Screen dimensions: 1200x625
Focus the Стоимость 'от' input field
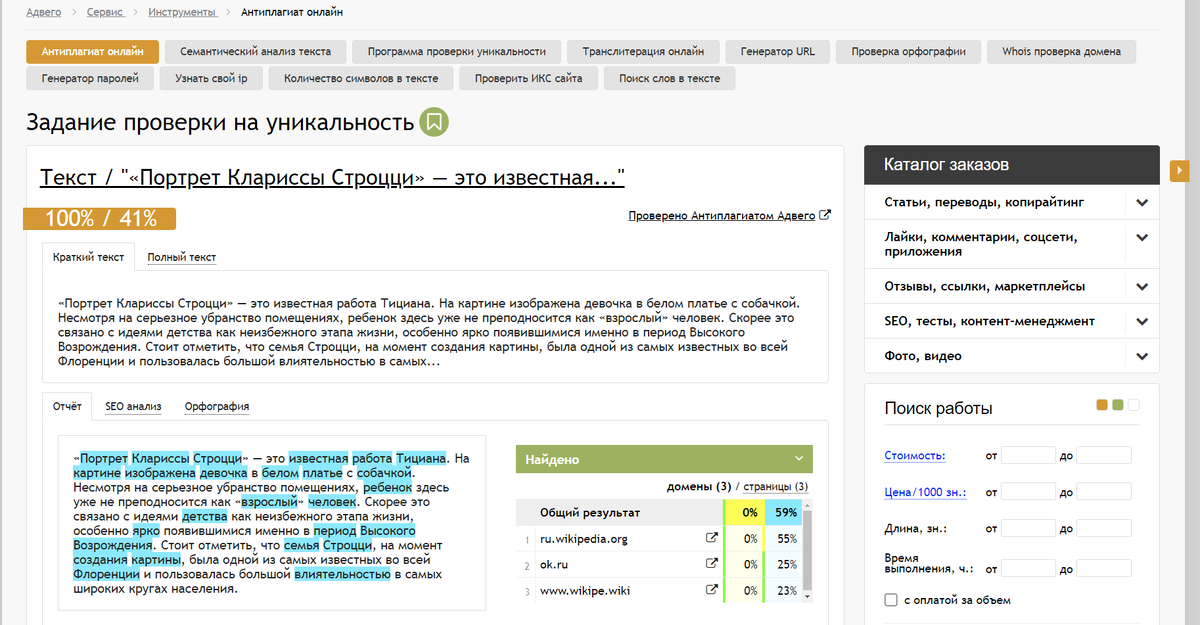1028,455
